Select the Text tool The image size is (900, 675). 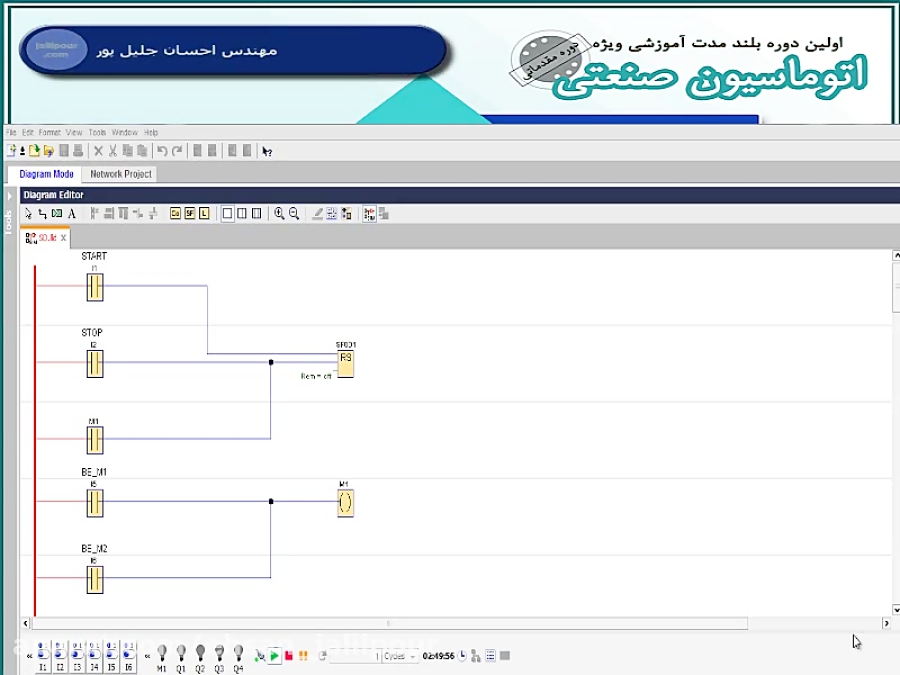click(71, 213)
